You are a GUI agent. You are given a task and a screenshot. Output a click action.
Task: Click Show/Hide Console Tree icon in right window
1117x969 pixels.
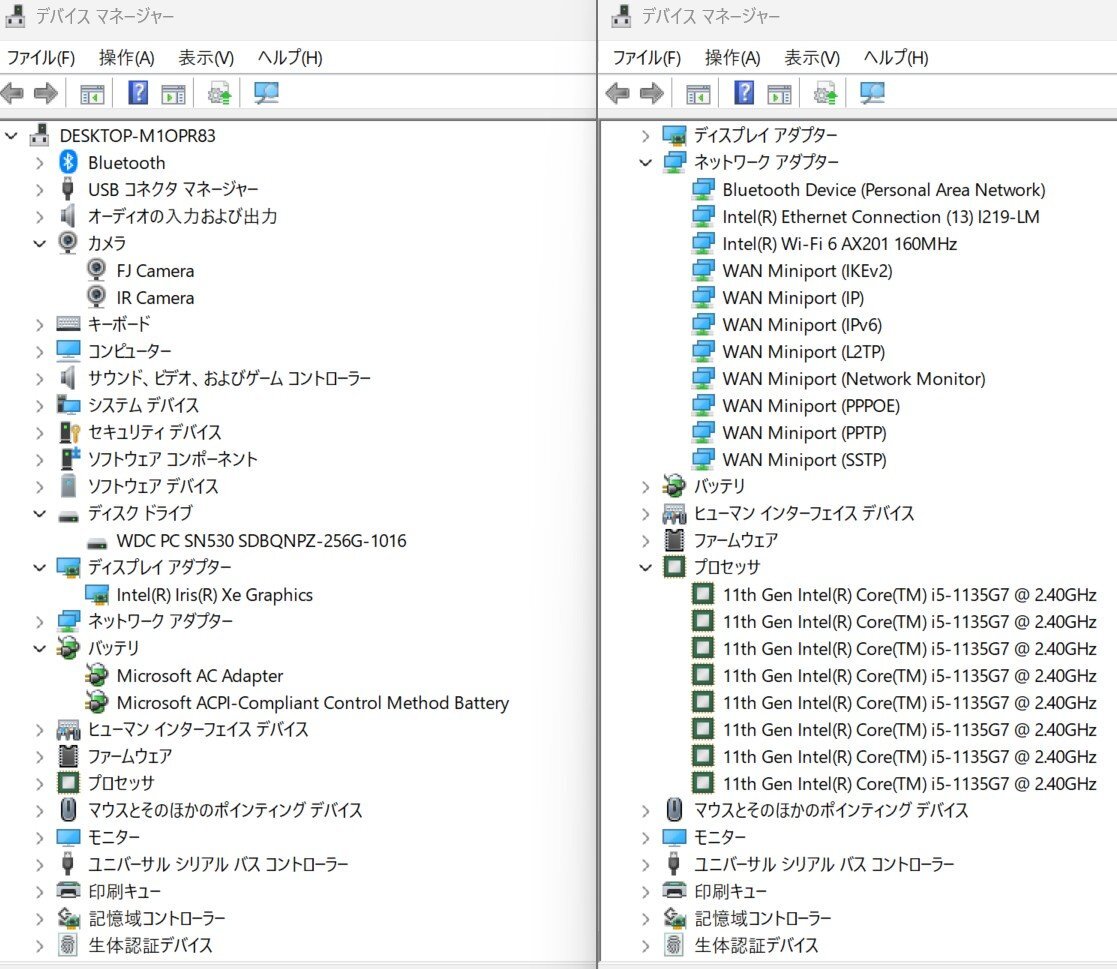point(698,94)
